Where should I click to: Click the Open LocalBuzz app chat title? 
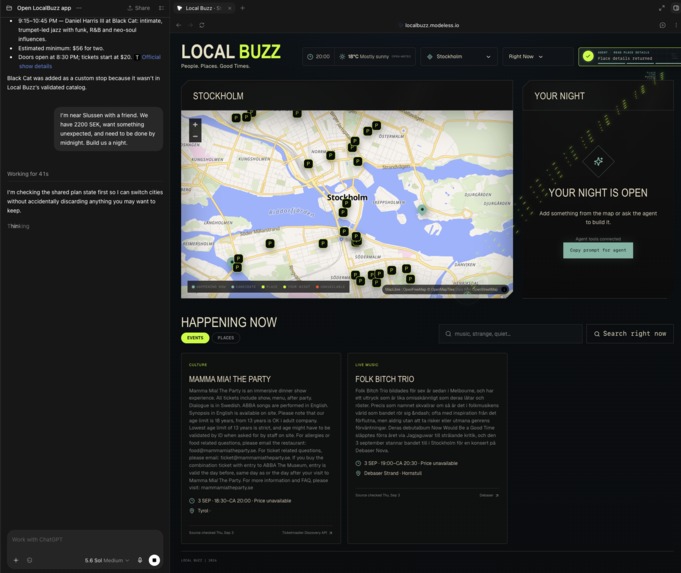pos(44,8)
